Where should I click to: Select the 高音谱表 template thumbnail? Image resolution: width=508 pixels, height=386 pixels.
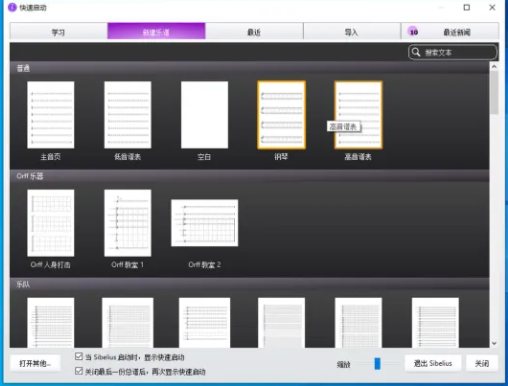[x=358, y=115]
